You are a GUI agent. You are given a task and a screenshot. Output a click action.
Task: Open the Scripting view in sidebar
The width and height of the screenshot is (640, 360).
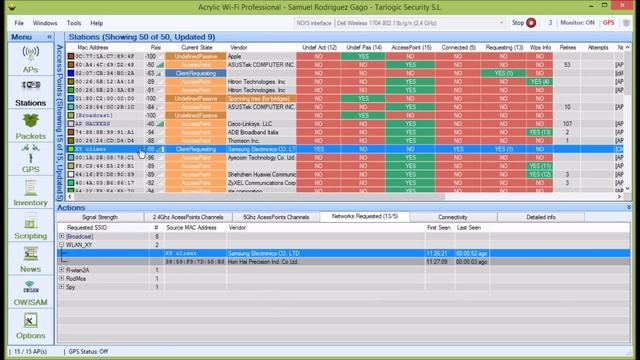point(31,226)
